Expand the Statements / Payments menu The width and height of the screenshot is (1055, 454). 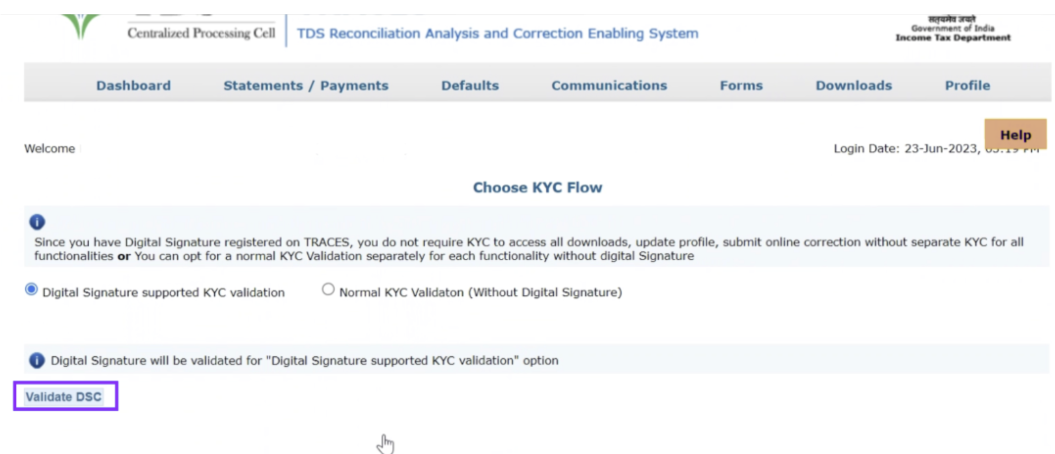[x=306, y=86]
